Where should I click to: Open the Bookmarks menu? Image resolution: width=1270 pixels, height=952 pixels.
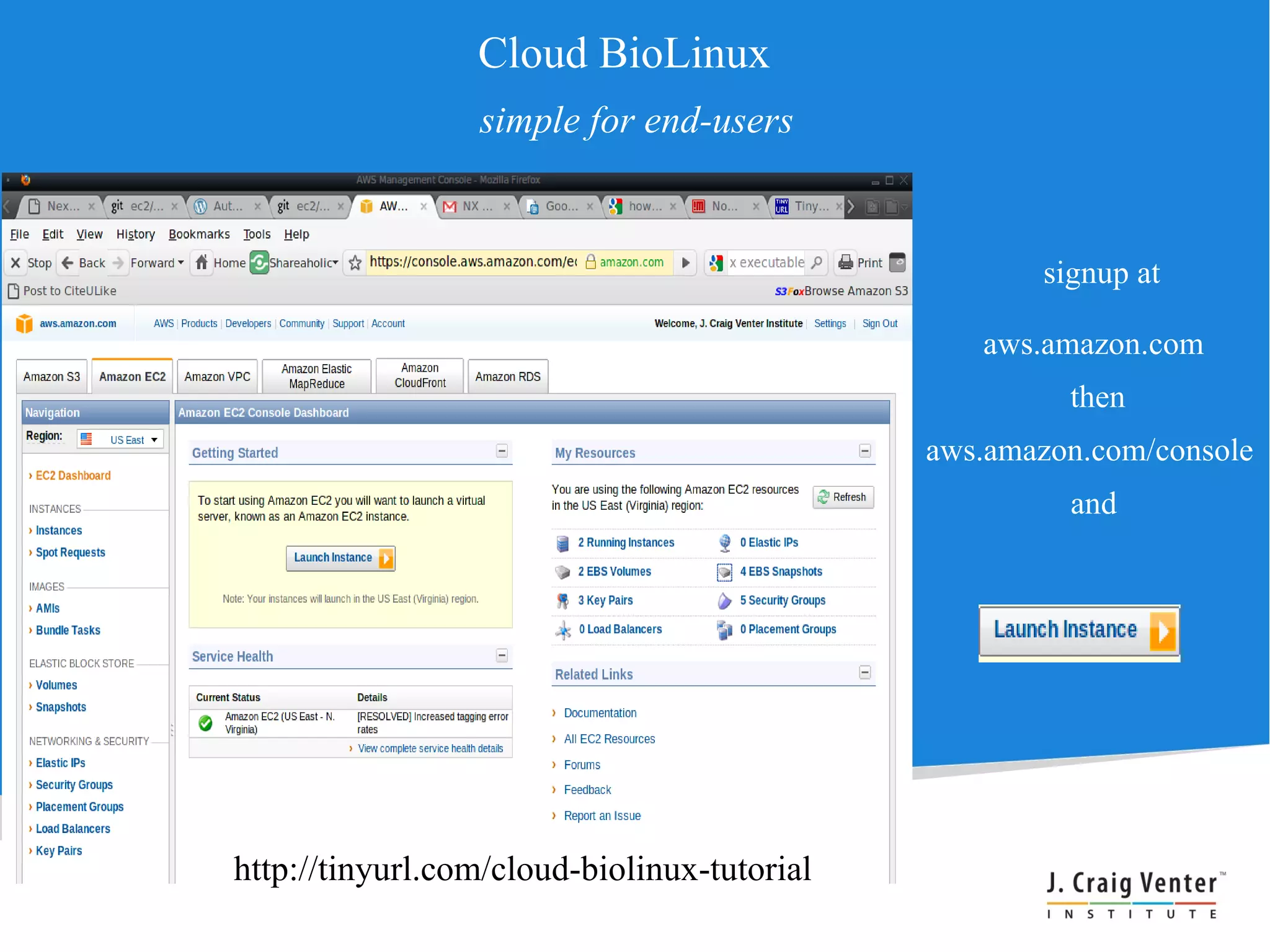(199, 234)
